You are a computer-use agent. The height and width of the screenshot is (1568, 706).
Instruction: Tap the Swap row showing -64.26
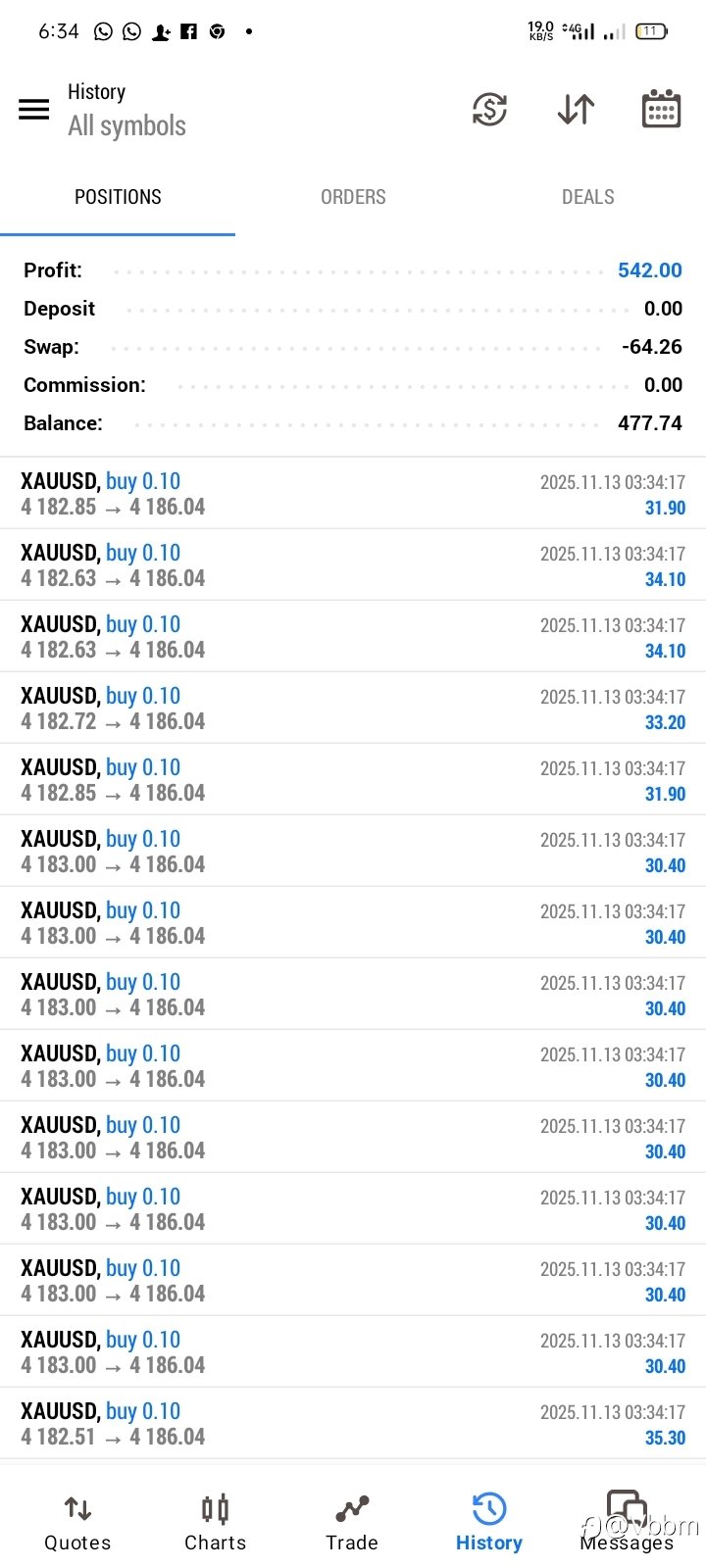[x=353, y=347]
